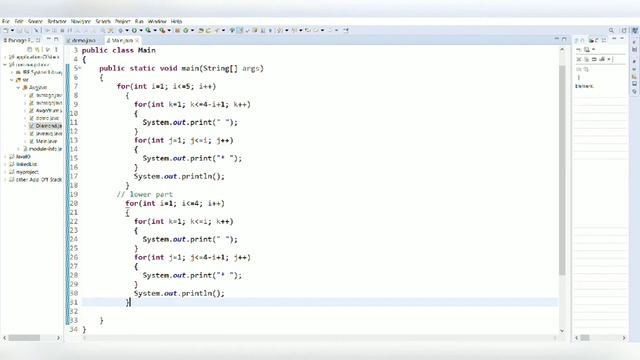640x360 pixels.
Task: Open the Window menu
Action: point(157,21)
